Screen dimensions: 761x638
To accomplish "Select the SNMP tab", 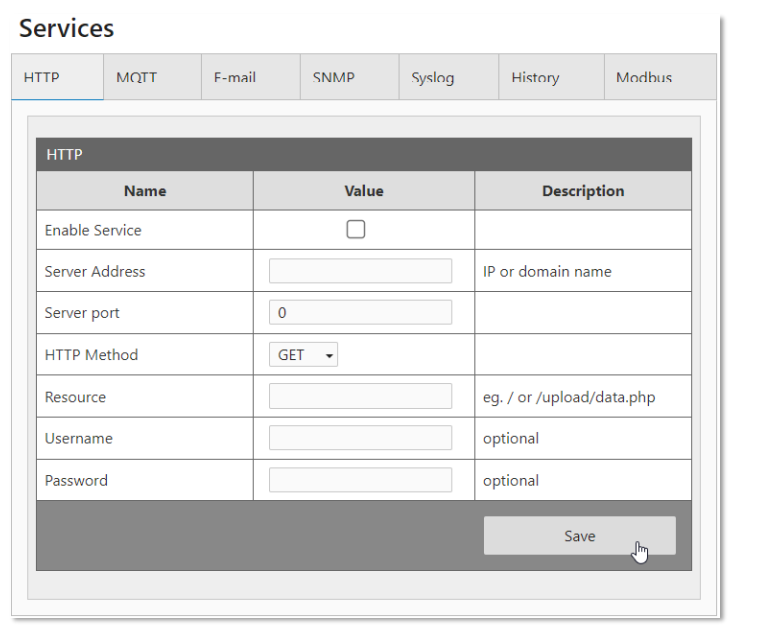I will [x=333, y=78].
